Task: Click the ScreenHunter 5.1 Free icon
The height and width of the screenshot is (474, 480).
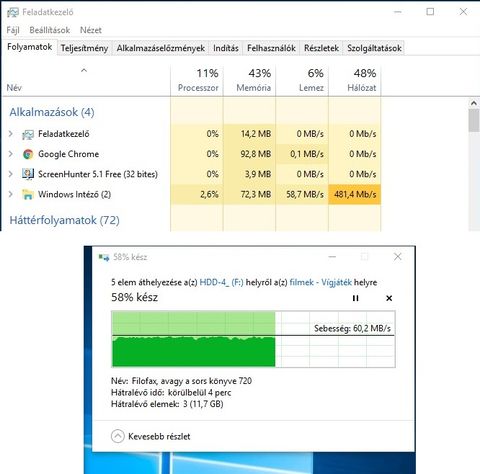Action: [x=28, y=174]
